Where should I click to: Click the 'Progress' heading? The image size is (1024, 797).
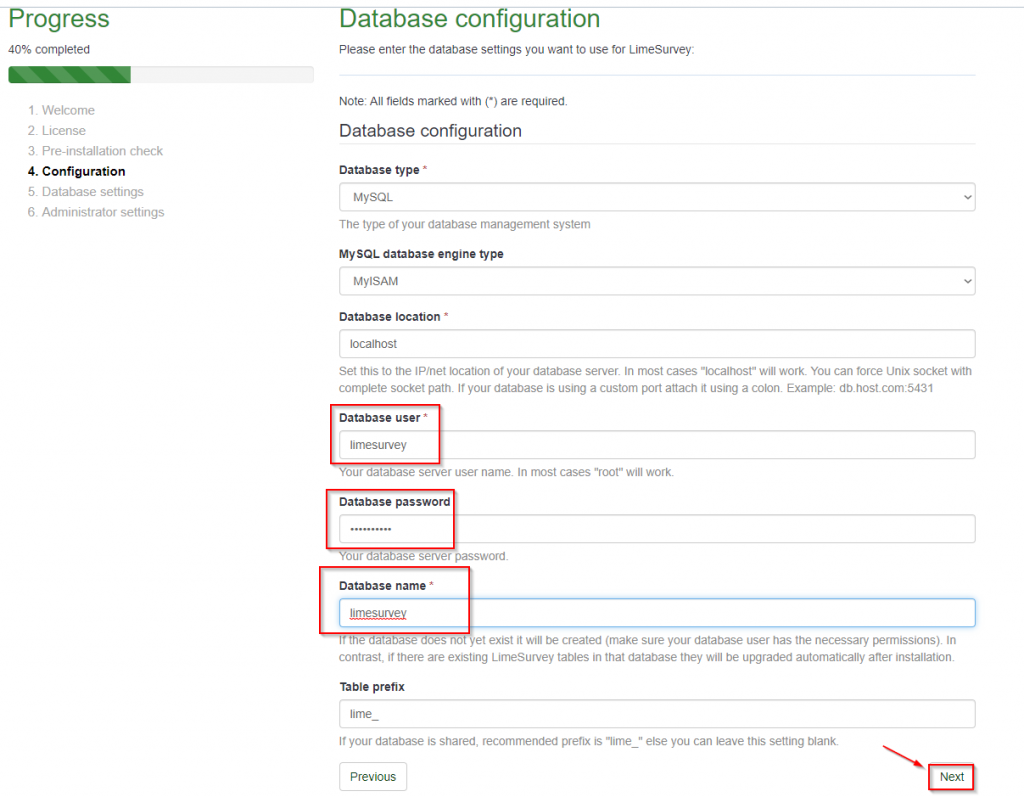click(x=59, y=18)
